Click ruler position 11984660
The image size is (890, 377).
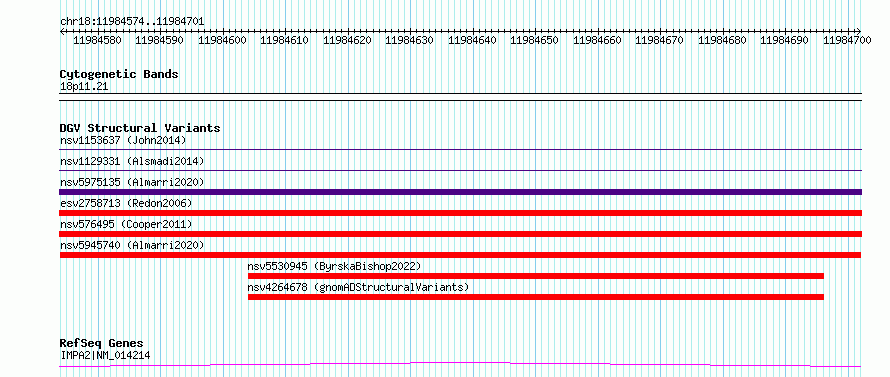597,40
